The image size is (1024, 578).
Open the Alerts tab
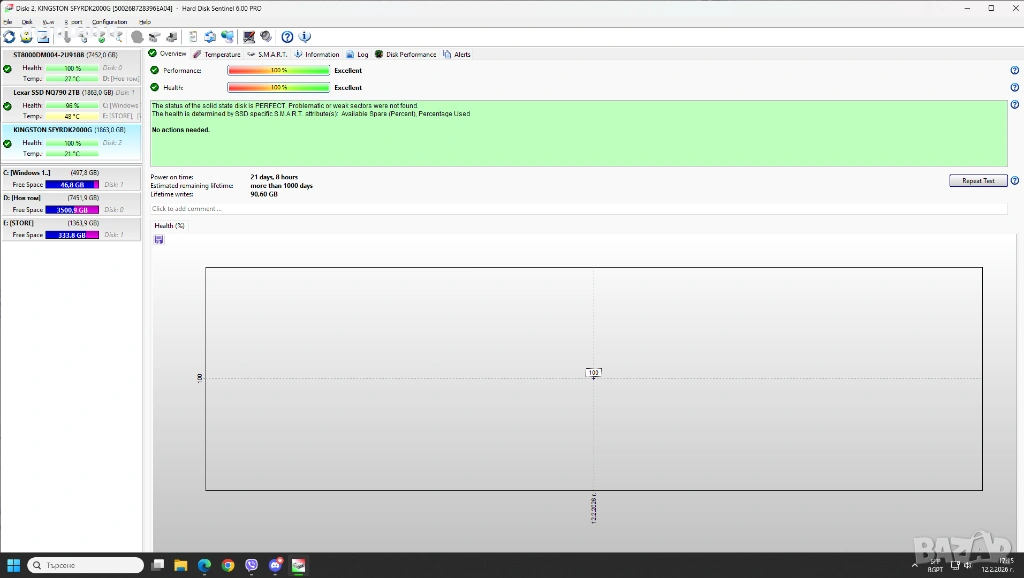coord(457,54)
